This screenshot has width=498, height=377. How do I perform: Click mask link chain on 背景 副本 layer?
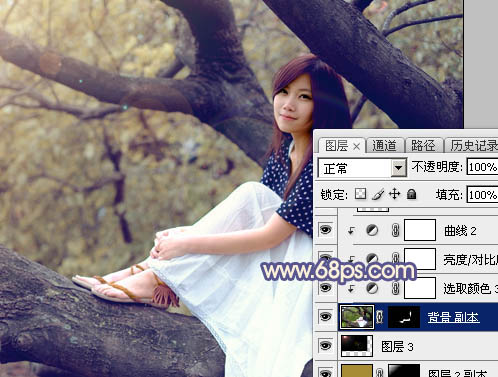point(380,317)
